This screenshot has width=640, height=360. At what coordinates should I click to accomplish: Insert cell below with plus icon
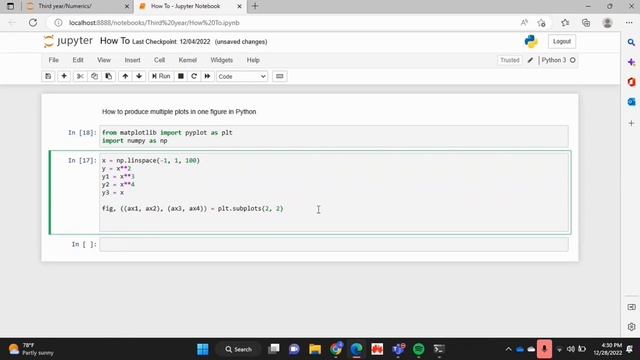coord(64,76)
